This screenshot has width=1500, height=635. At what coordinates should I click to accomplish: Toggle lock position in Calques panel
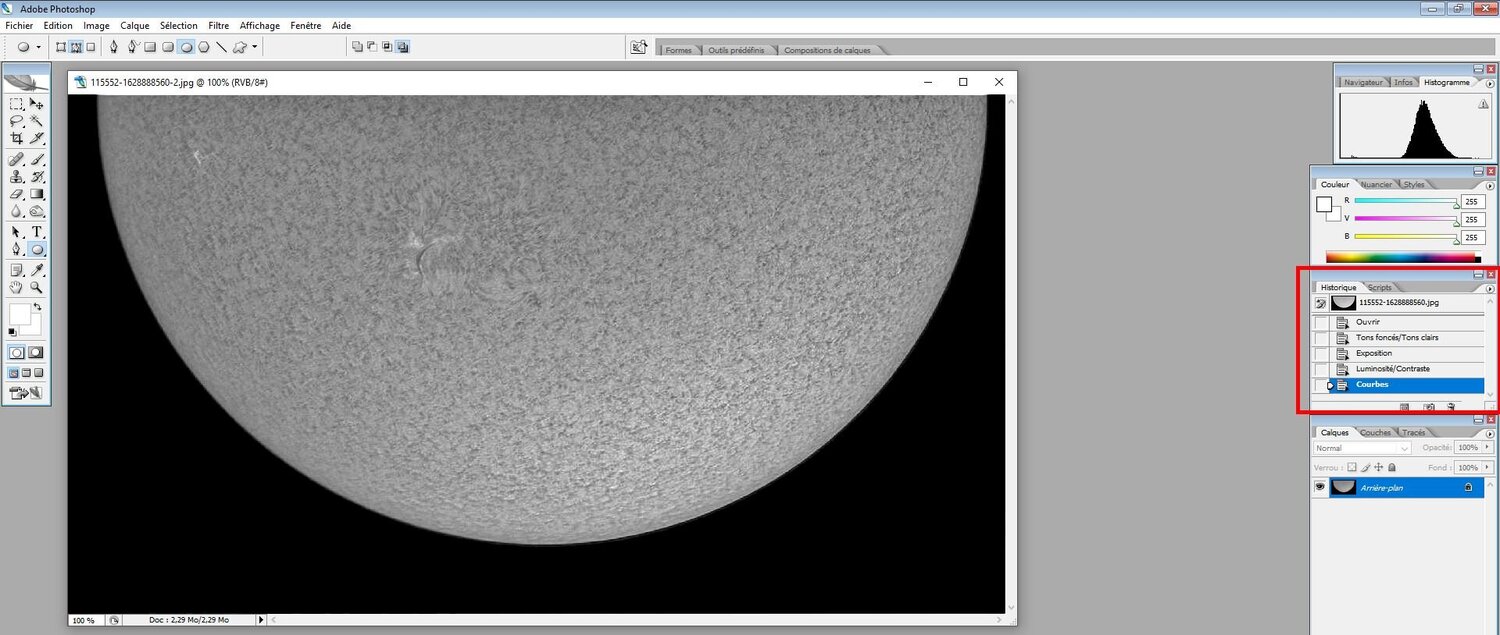tap(1378, 467)
